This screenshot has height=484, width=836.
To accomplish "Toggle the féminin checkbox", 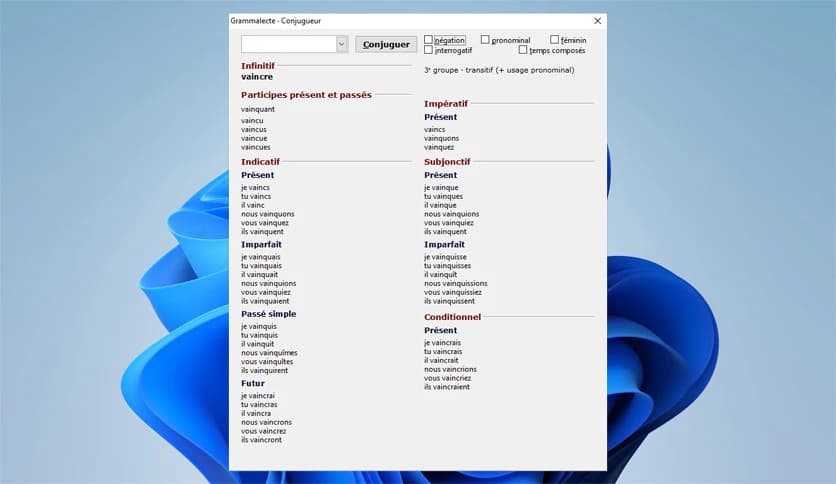I will point(554,39).
